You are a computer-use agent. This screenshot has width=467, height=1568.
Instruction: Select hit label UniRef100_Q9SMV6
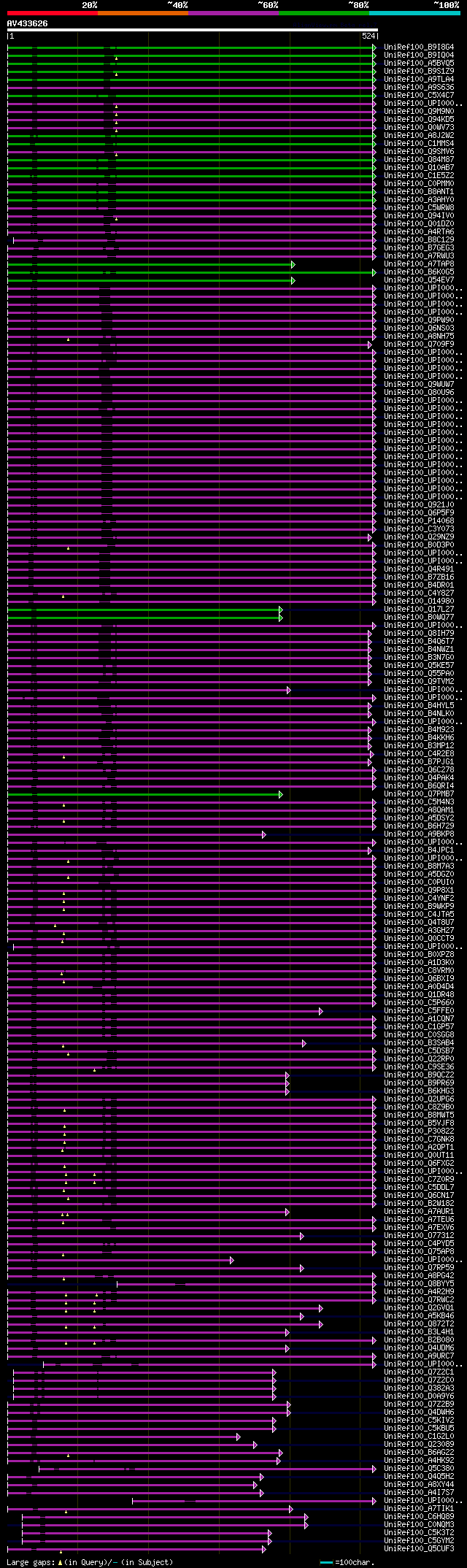pos(419,151)
